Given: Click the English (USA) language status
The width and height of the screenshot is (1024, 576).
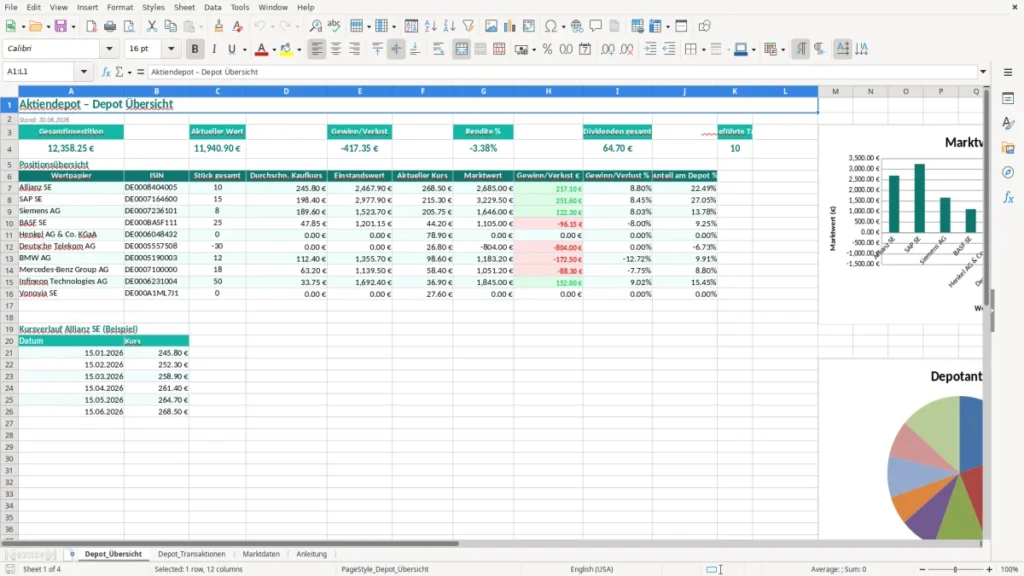Looking at the screenshot, I should click(x=591, y=569).
